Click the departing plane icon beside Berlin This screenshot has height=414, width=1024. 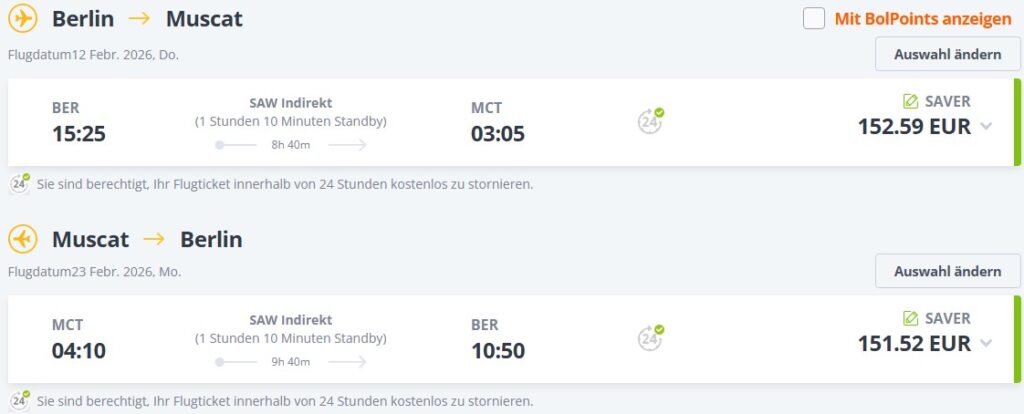pos(23,19)
